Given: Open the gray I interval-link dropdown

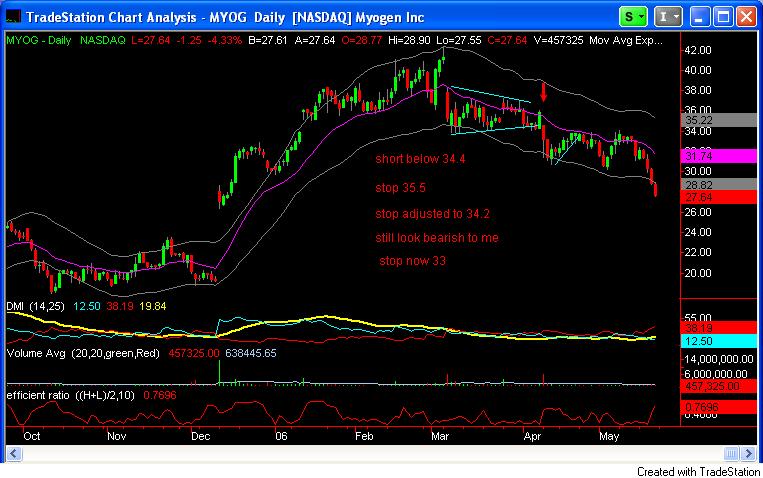Looking at the screenshot, I should pos(668,17).
